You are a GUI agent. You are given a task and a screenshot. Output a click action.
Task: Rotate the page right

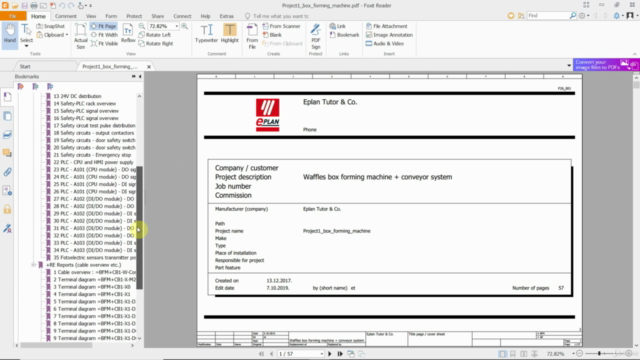156,43
